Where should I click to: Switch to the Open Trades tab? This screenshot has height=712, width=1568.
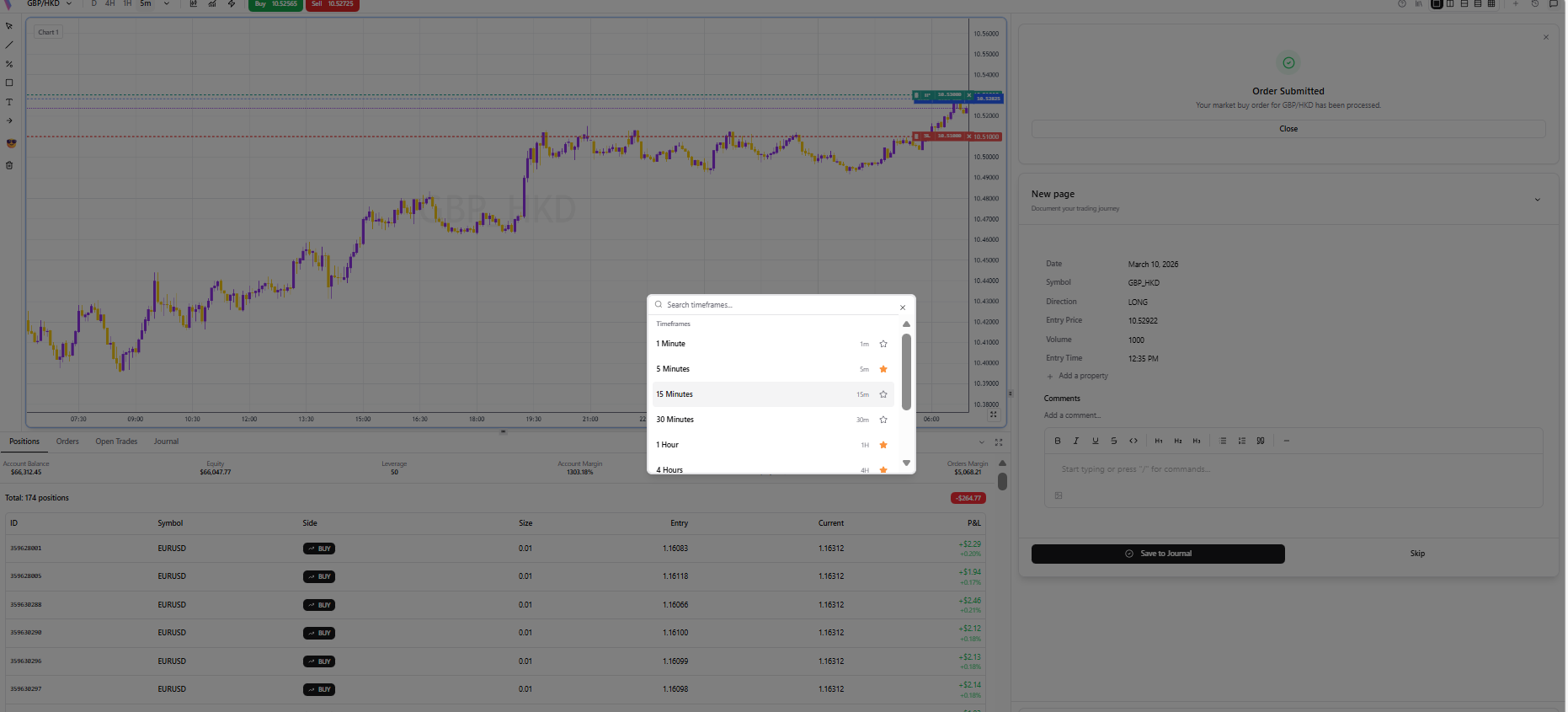[116, 442]
